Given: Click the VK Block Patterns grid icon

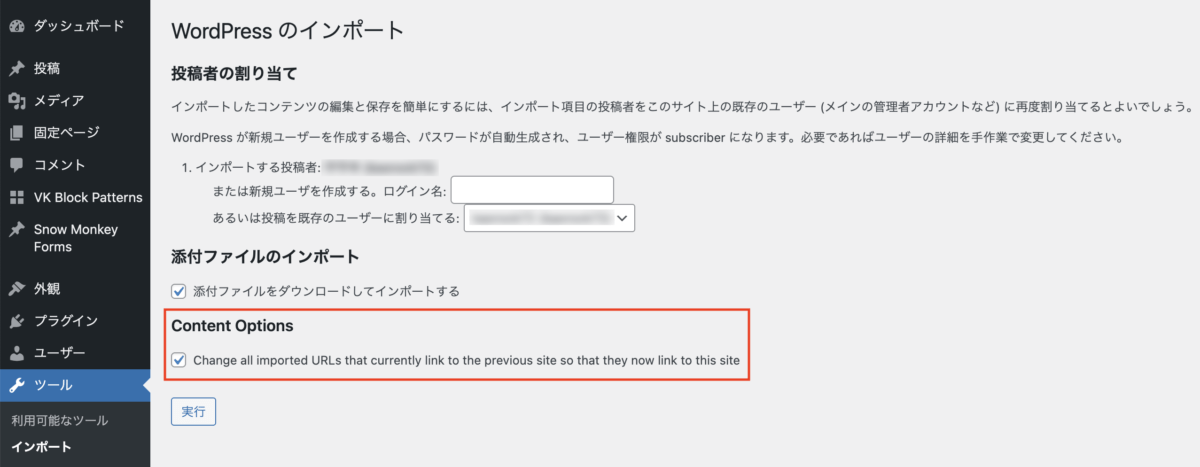Looking at the screenshot, I should pos(16,197).
